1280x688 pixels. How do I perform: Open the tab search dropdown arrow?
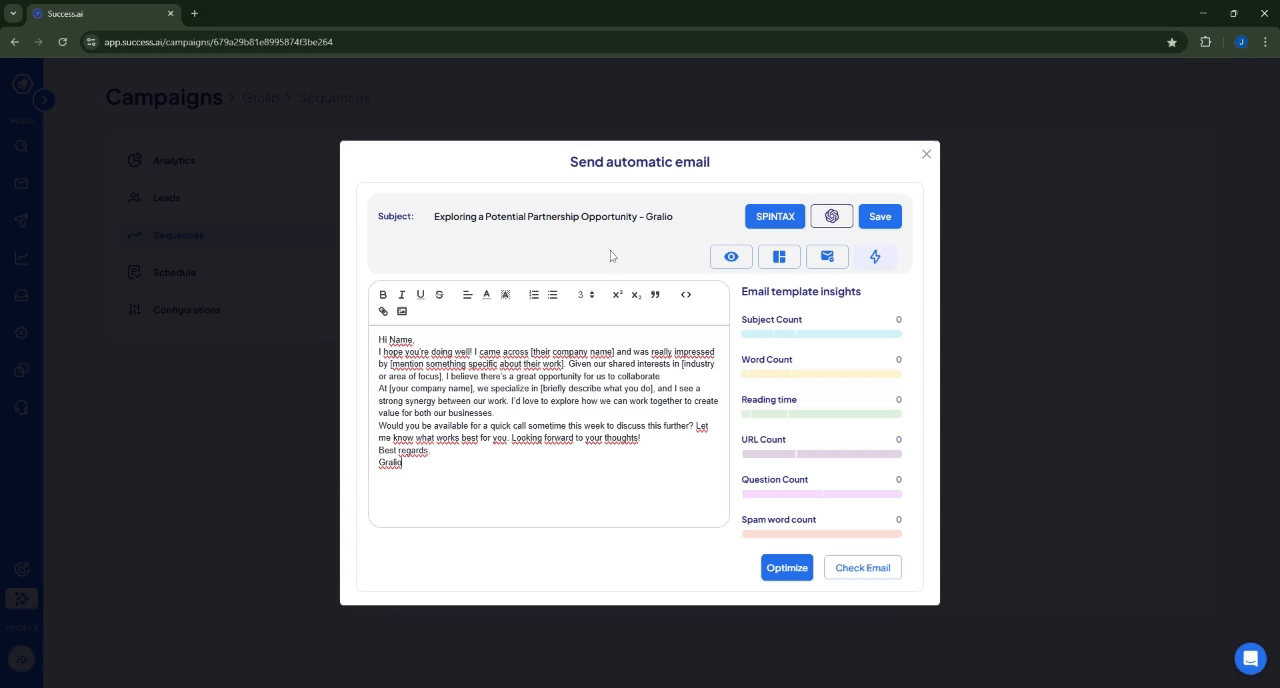tap(13, 14)
